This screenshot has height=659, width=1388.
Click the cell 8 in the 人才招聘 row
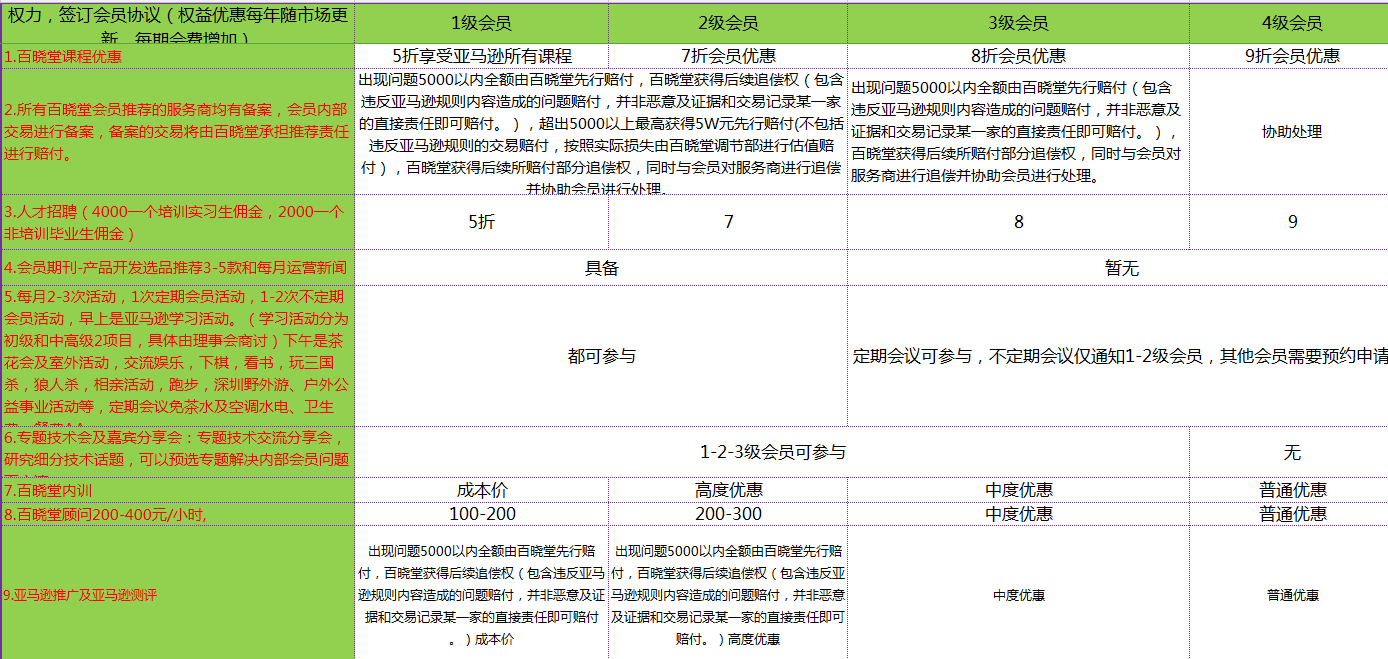click(1018, 222)
